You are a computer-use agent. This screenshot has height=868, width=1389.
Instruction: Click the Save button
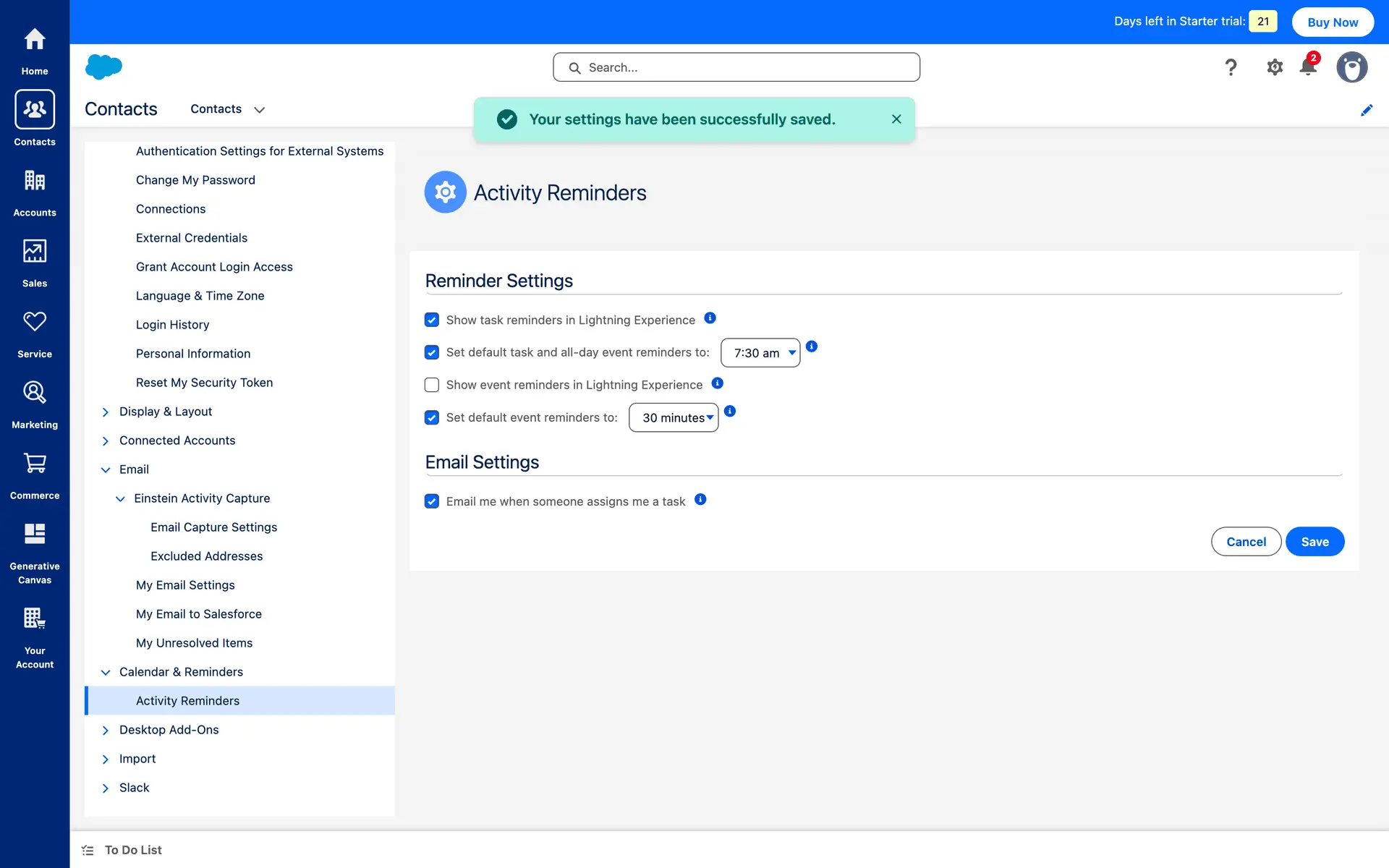pos(1314,542)
